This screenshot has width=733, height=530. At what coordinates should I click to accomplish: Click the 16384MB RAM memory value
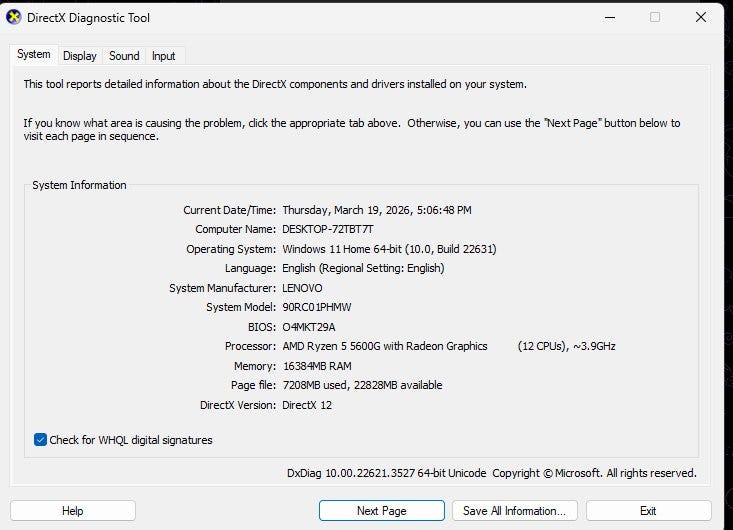[x=317, y=366]
